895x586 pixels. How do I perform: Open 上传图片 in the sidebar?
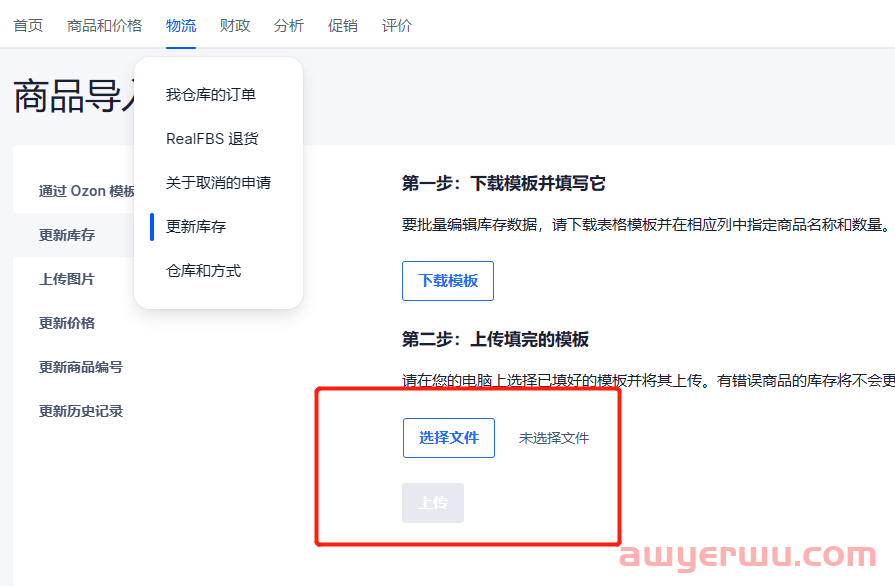[x=67, y=278]
